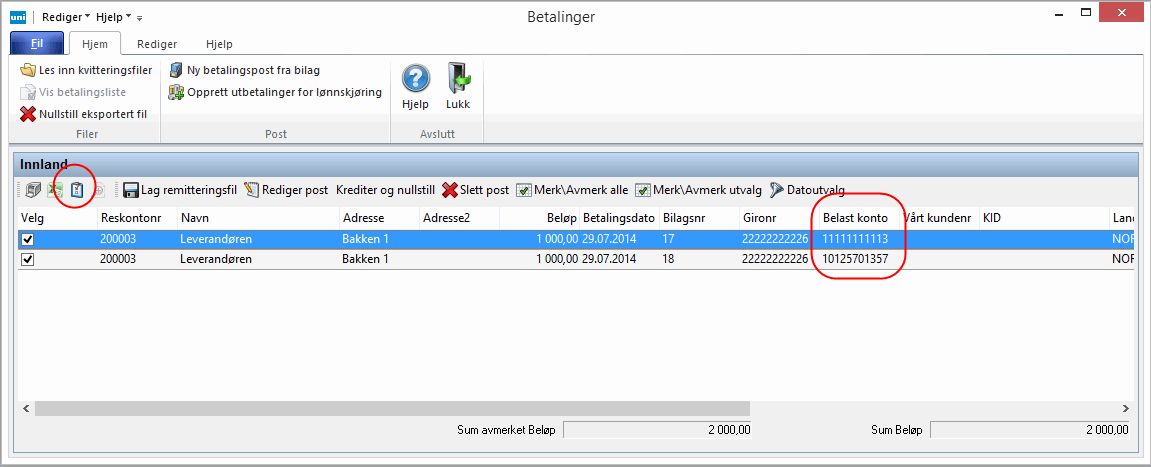Click the Lukk door icon
This screenshot has width=1151, height=467.
coord(458,77)
